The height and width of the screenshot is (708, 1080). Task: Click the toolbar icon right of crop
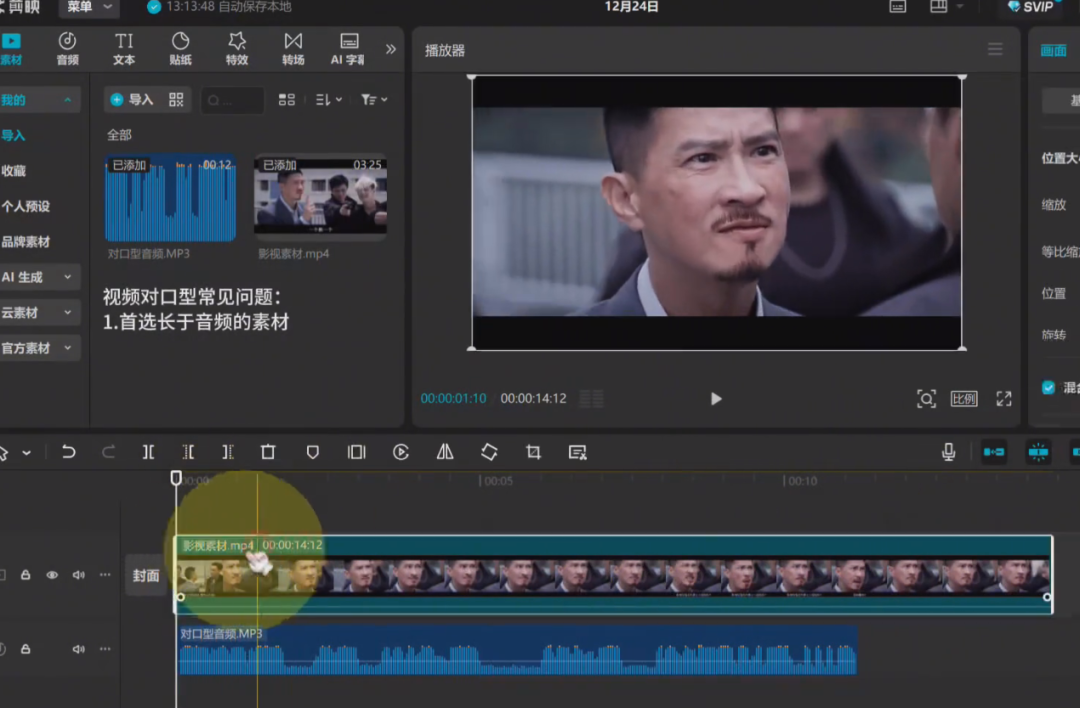click(577, 452)
